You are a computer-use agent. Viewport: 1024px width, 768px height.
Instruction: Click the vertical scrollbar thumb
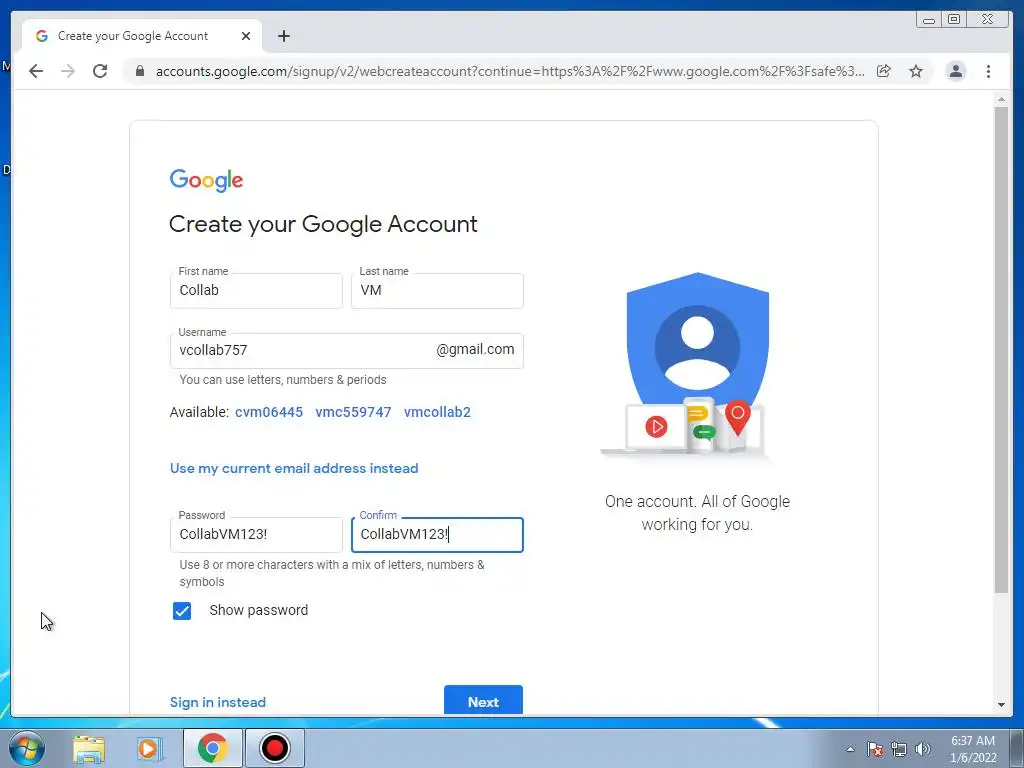(x=1001, y=350)
